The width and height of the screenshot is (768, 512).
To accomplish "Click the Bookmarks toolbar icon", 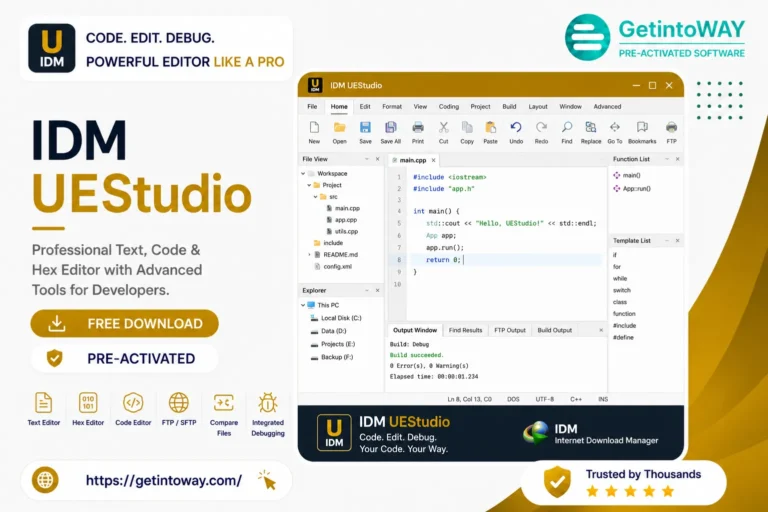I will tap(642, 127).
